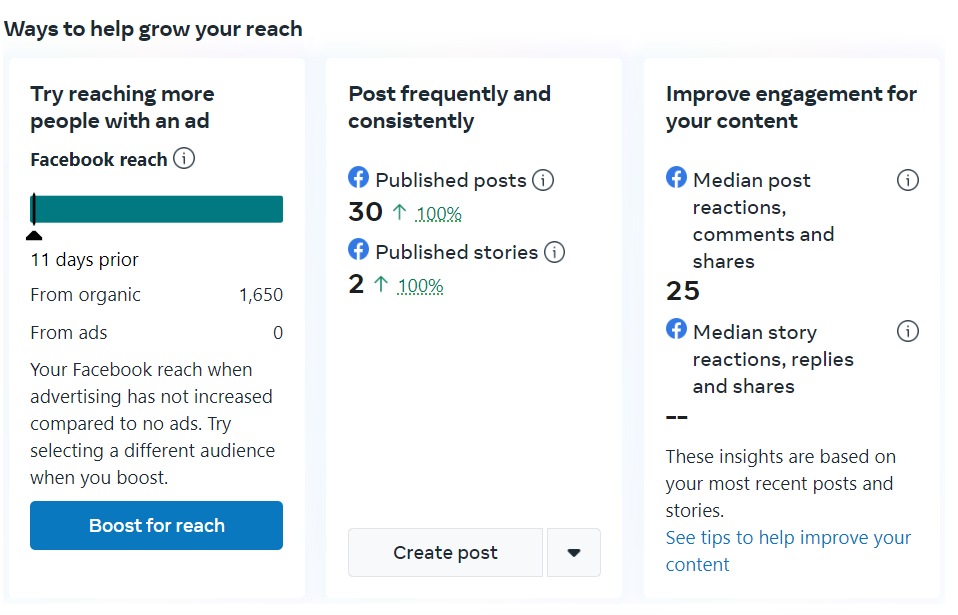
Task: Show info for Median story reactions
Action: coord(907,332)
